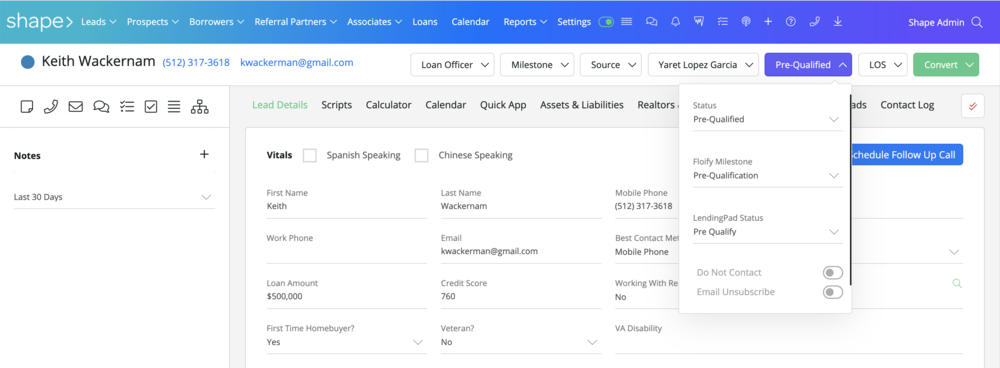The height and width of the screenshot is (368, 1000).
Task: Open the checklist icon in top bar
Action: point(723,22)
